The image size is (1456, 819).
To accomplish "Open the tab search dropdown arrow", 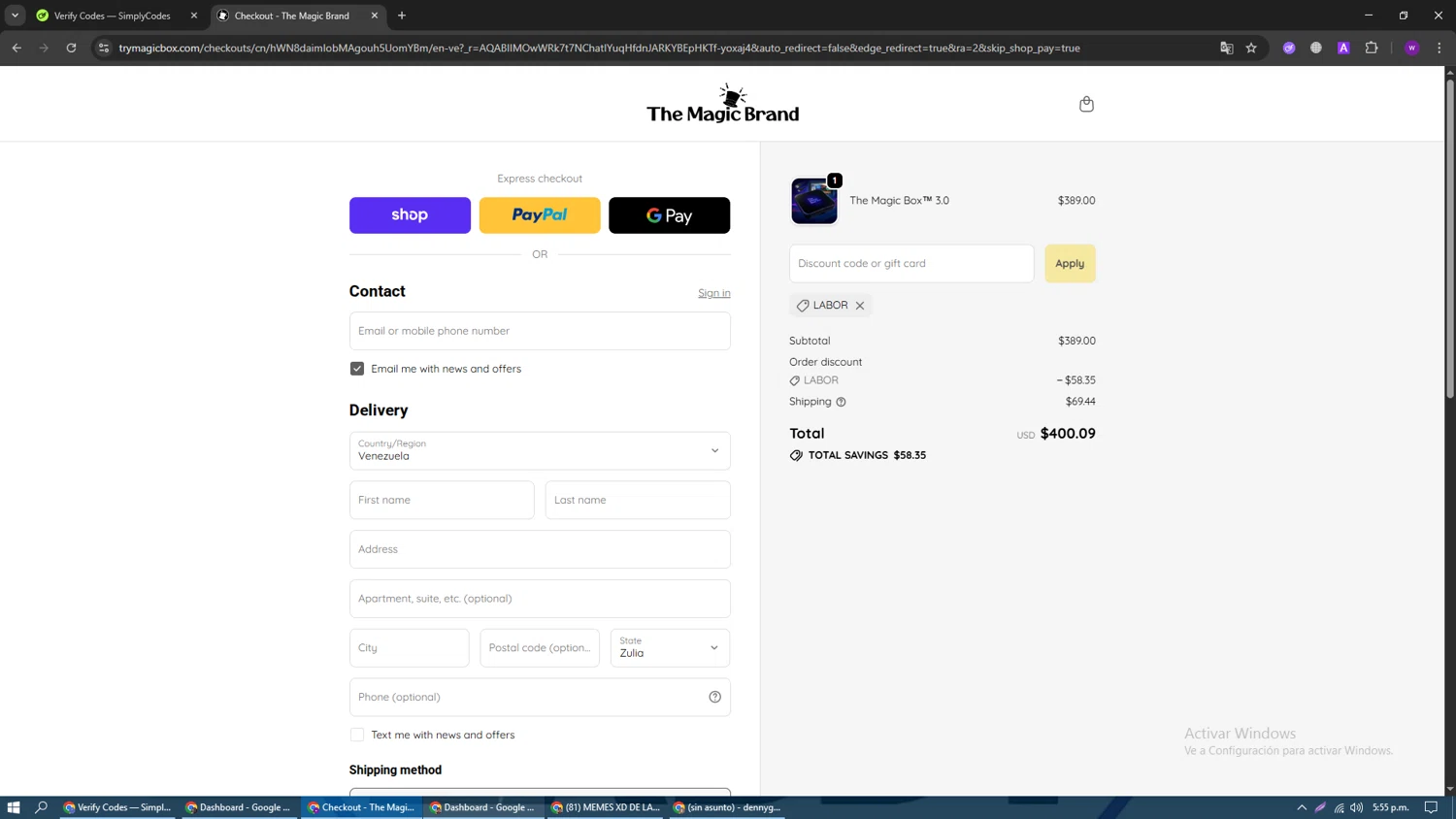I will [15, 16].
